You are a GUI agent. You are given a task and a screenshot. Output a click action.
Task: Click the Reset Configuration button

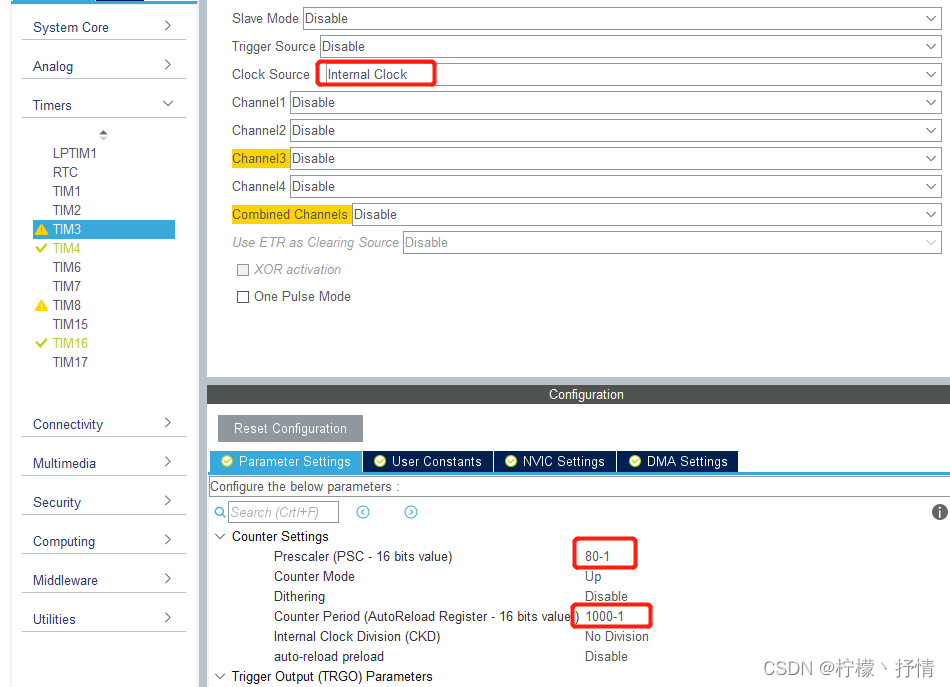point(290,428)
